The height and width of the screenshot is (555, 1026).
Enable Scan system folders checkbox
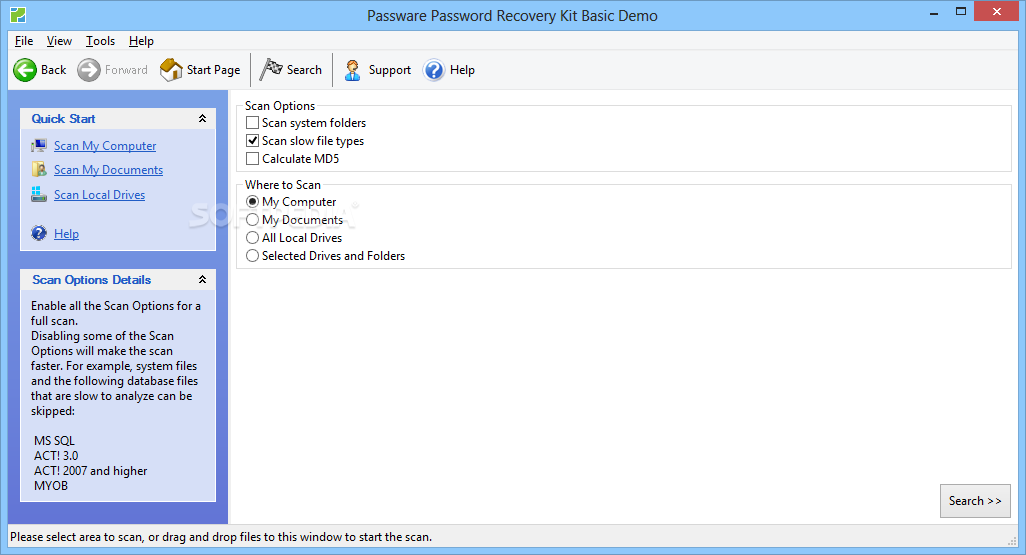(x=253, y=122)
